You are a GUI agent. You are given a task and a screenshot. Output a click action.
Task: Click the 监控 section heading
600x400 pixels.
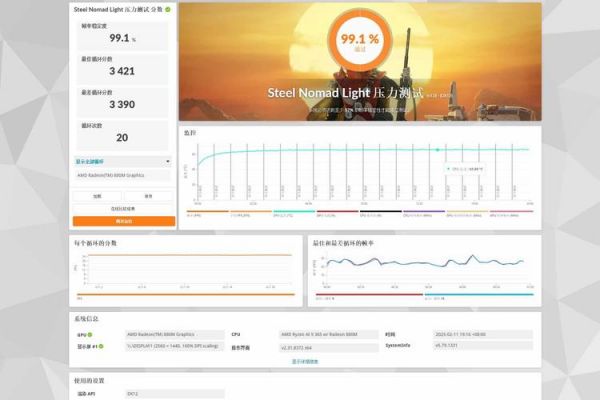tap(190, 133)
